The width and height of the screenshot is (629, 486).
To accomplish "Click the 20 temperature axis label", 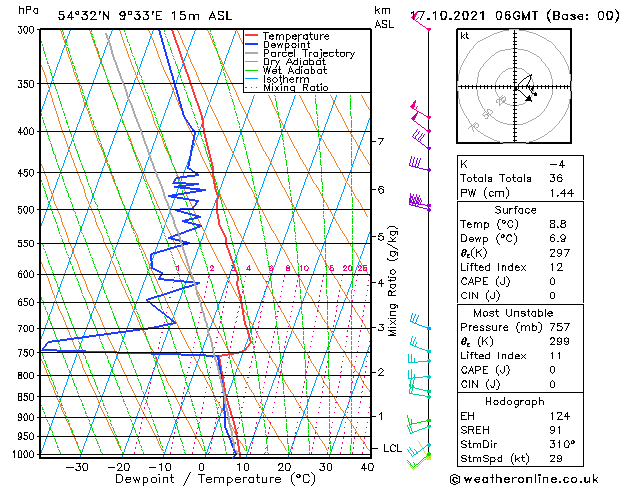I will point(284,467).
